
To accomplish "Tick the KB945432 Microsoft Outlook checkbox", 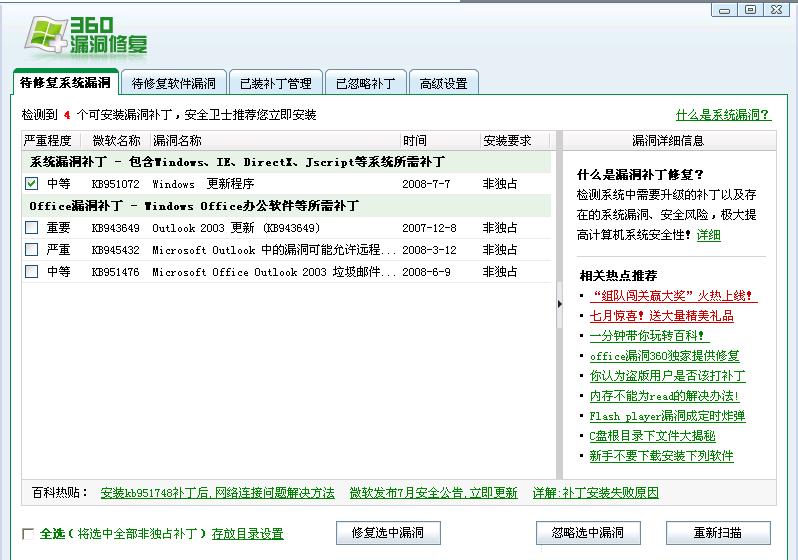I will [32, 249].
